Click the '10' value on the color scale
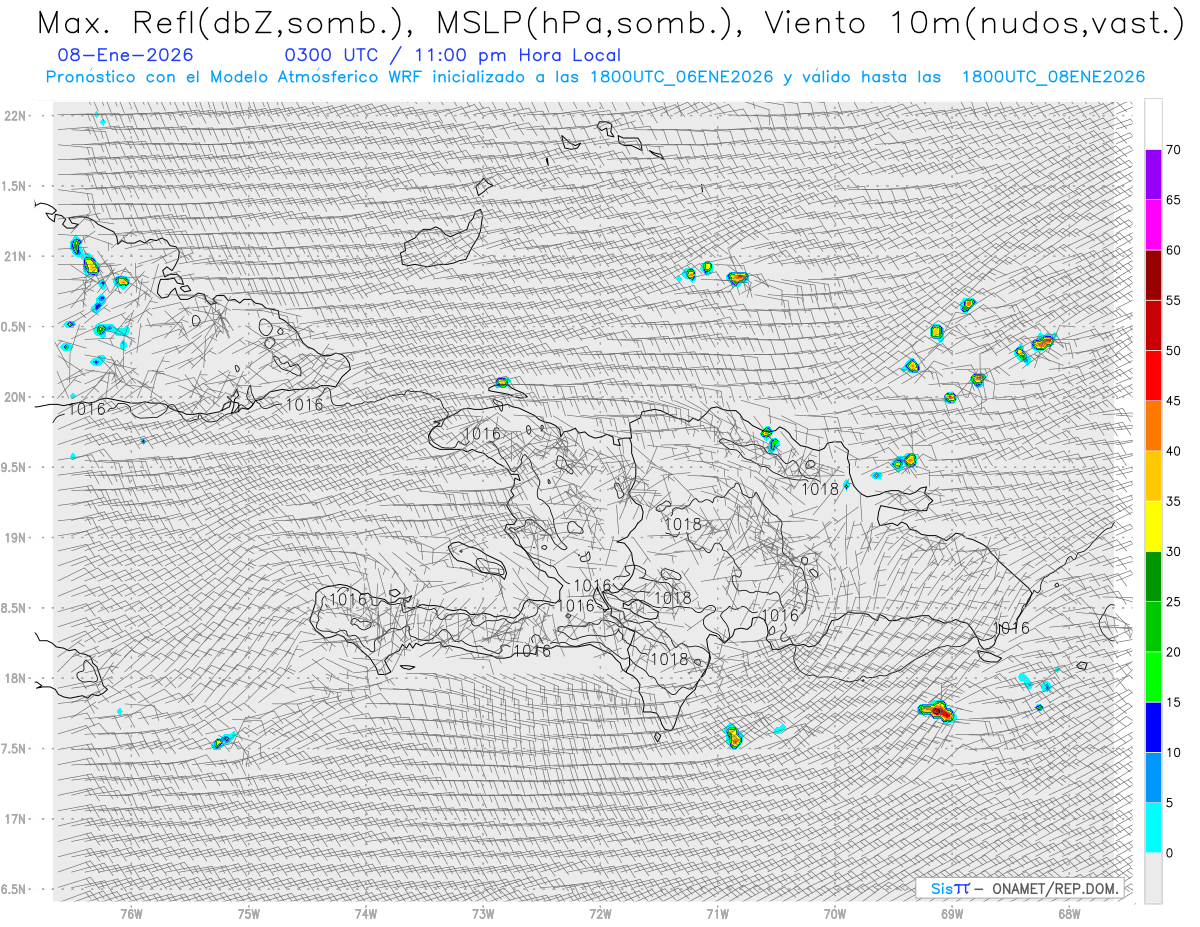The height and width of the screenshot is (927, 1200). pyautogui.click(x=1173, y=752)
